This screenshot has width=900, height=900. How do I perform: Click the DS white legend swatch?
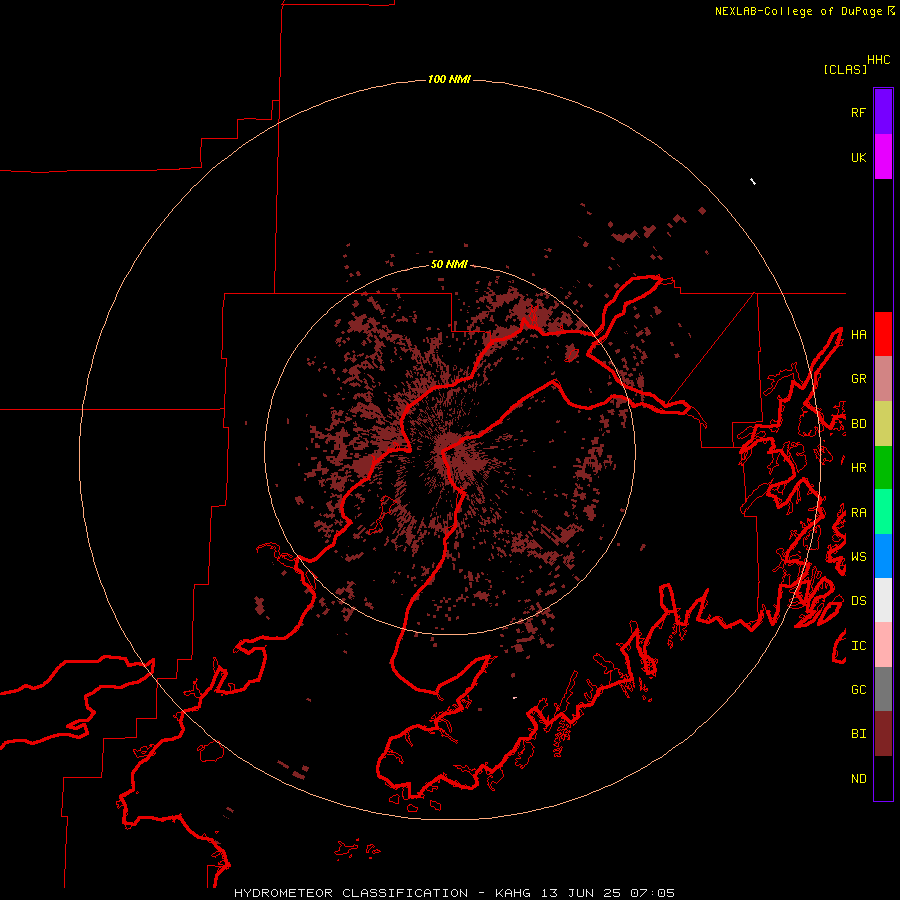tap(883, 600)
